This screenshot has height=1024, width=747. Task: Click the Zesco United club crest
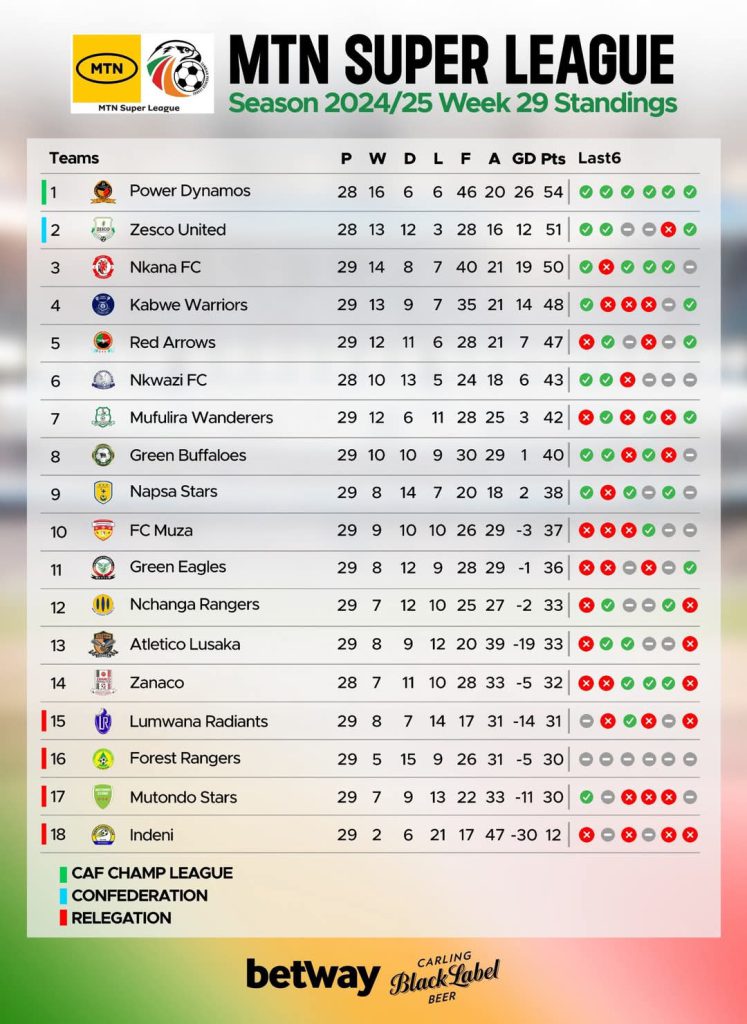103,229
